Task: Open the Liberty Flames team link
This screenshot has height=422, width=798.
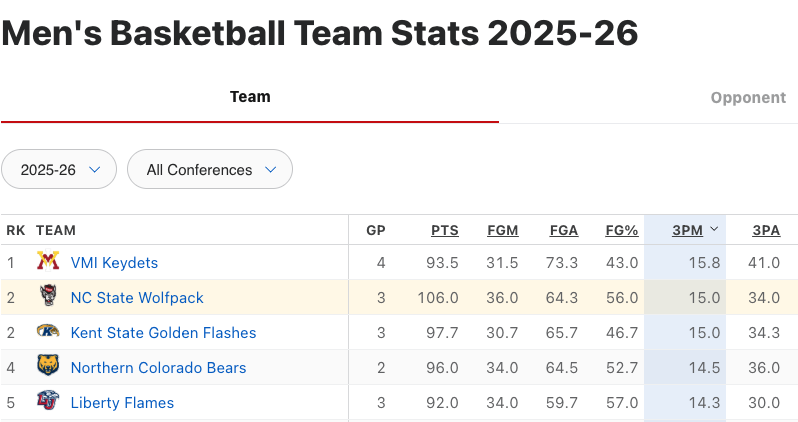Action: point(122,403)
